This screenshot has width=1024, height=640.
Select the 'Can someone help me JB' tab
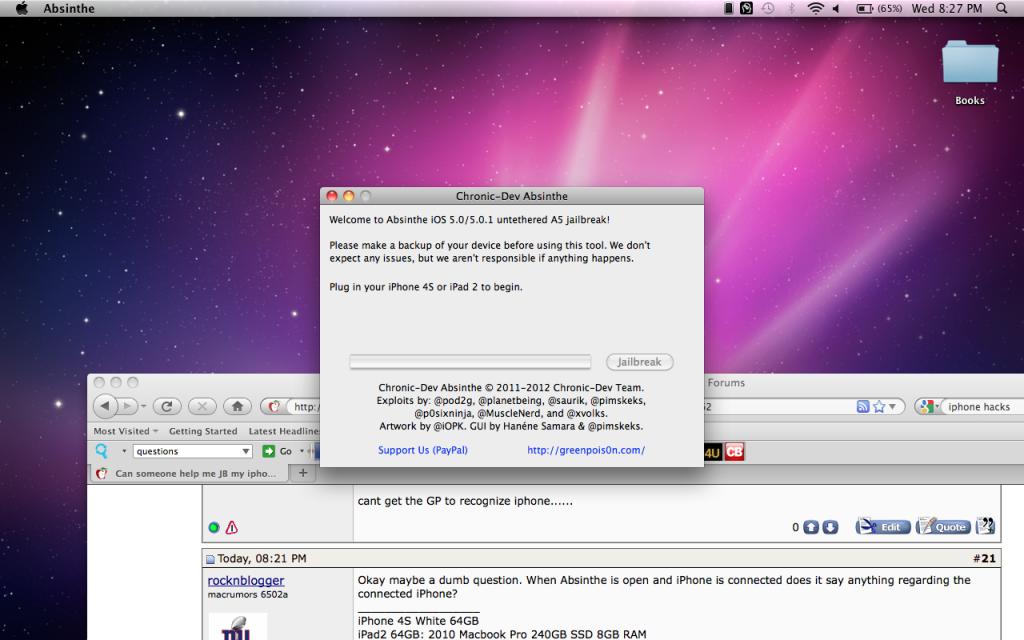click(x=188, y=473)
